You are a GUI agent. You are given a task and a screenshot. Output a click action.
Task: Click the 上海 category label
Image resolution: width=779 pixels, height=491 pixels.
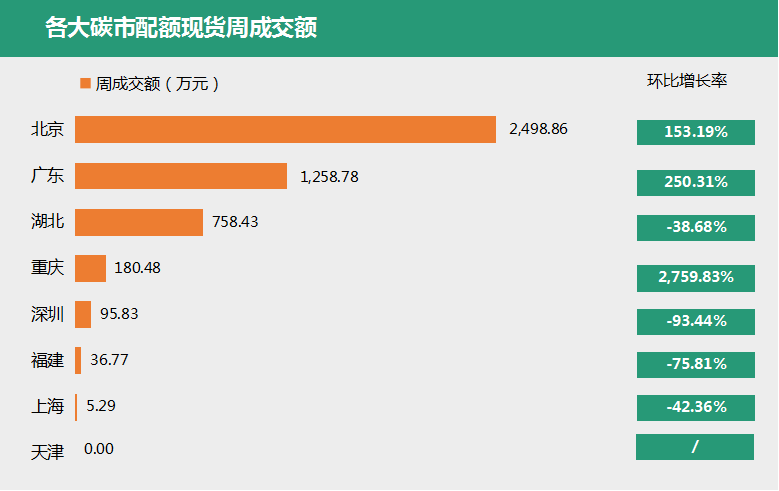48,406
